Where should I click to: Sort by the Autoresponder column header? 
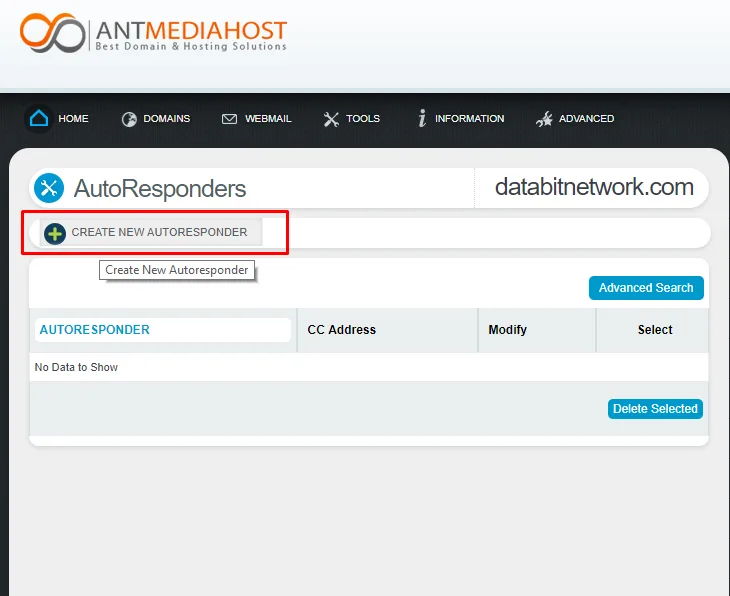tap(95, 330)
